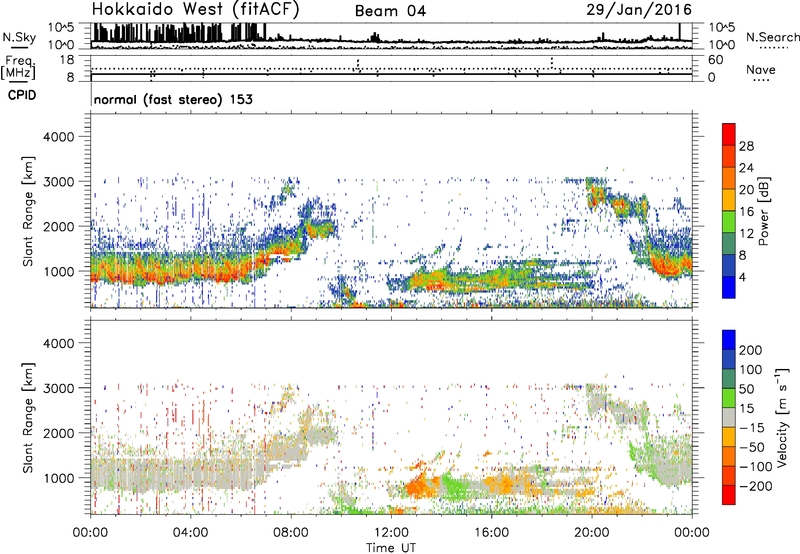Click the '20:00' time axis tick label
This screenshot has height=554, width=800.
tap(591, 533)
